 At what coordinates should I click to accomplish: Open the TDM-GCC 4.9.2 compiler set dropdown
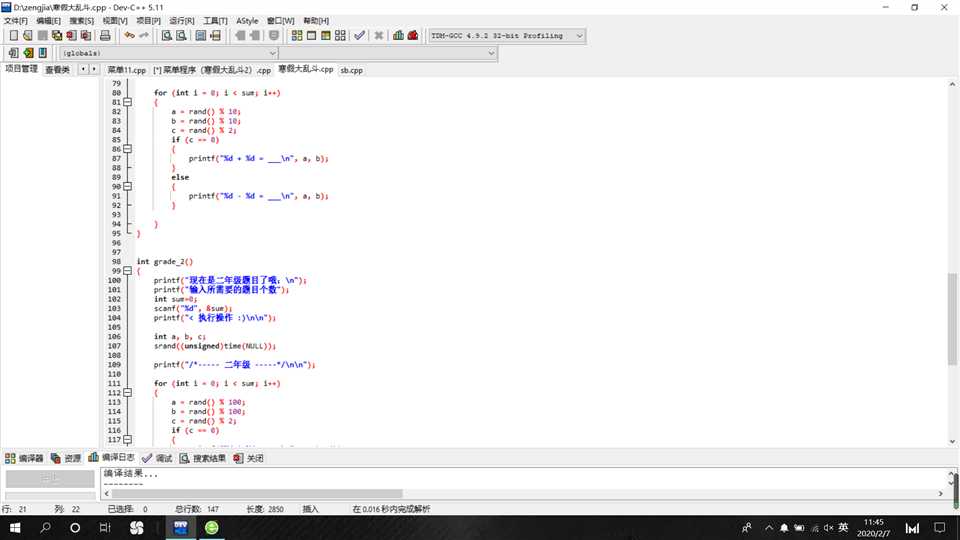pyautogui.click(x=507, y=36)
